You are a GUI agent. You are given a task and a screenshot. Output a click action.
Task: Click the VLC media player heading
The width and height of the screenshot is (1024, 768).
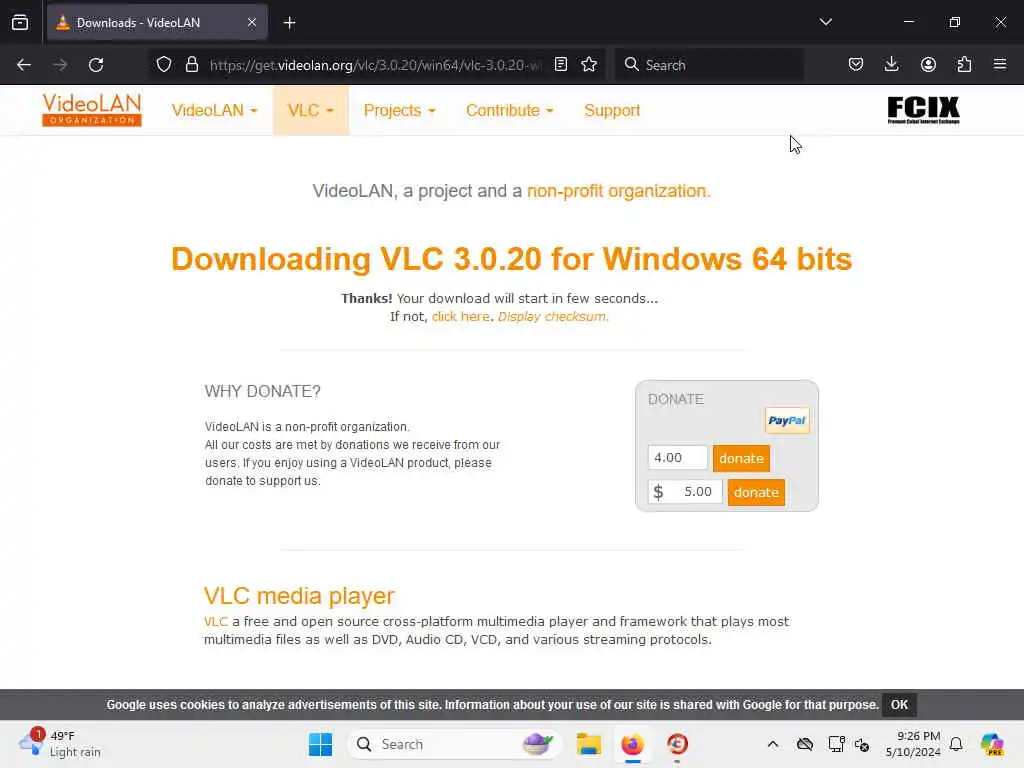pyautogui.click(x=299, y=596)
